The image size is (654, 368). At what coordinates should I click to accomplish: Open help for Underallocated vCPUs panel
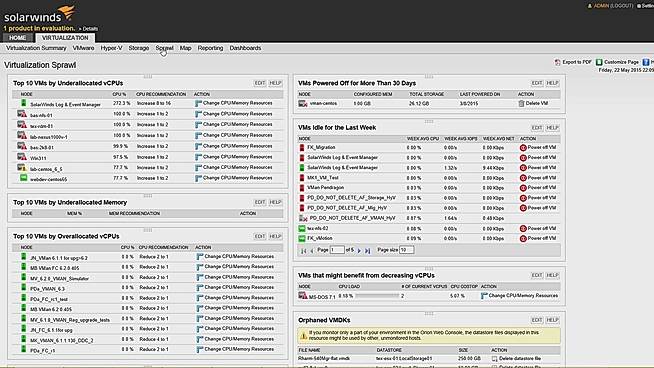click(x=275, y=83)
